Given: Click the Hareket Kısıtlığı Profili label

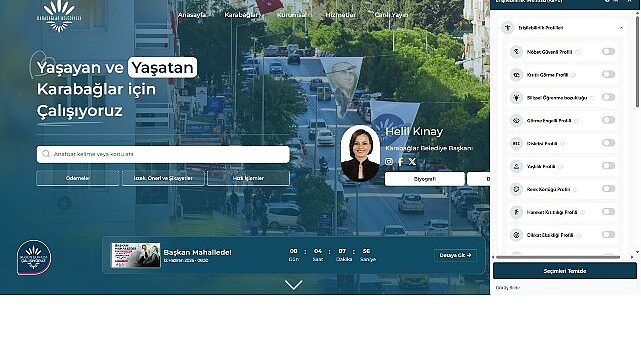Looking at the screenshot, I should pos(552,212).
